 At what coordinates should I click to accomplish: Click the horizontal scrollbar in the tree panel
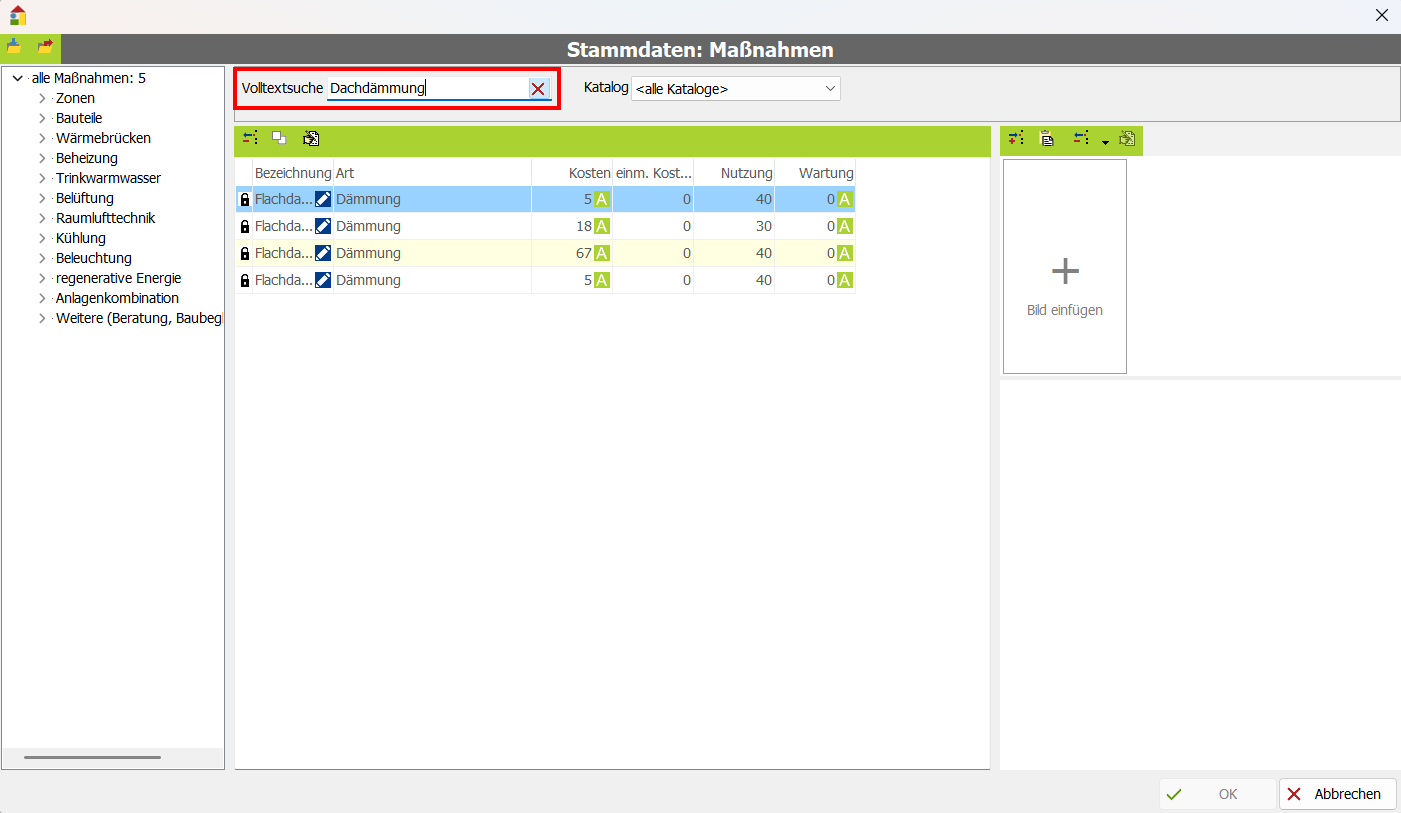(92, 757)
